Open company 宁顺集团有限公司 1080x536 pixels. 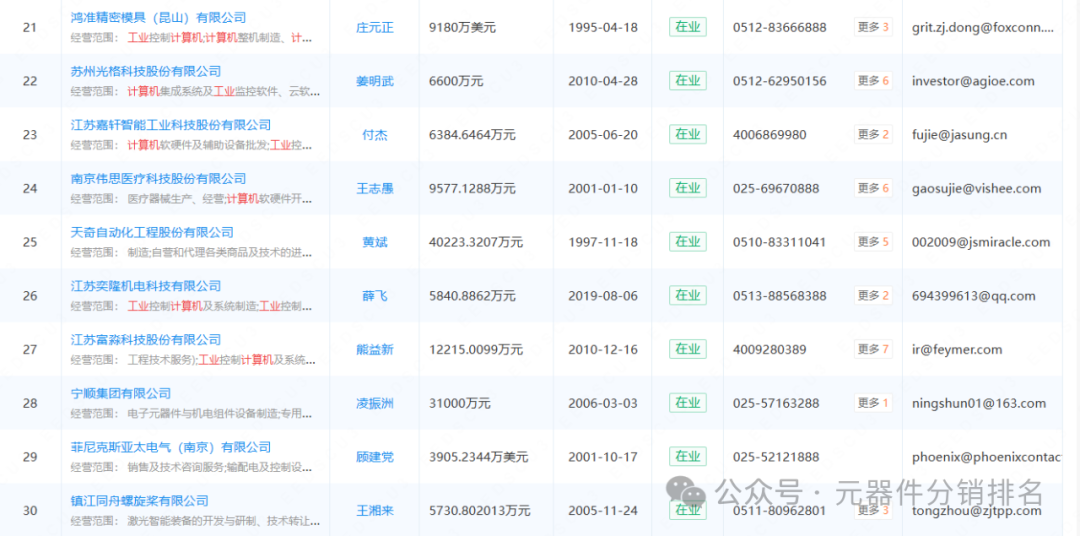pyautogui.click(x=121, y=394)
